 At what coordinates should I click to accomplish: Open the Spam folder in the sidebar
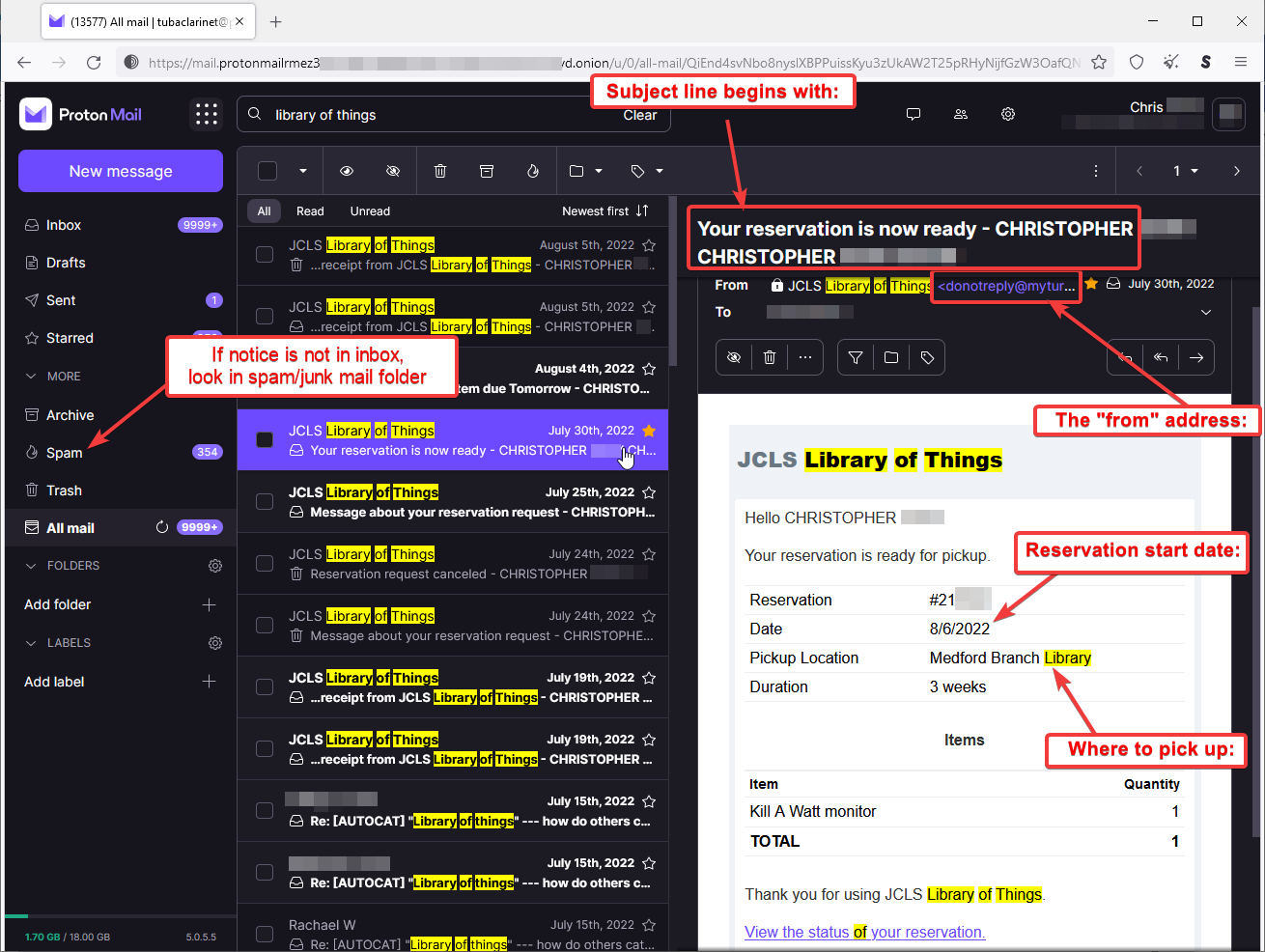tap(65, 453)
